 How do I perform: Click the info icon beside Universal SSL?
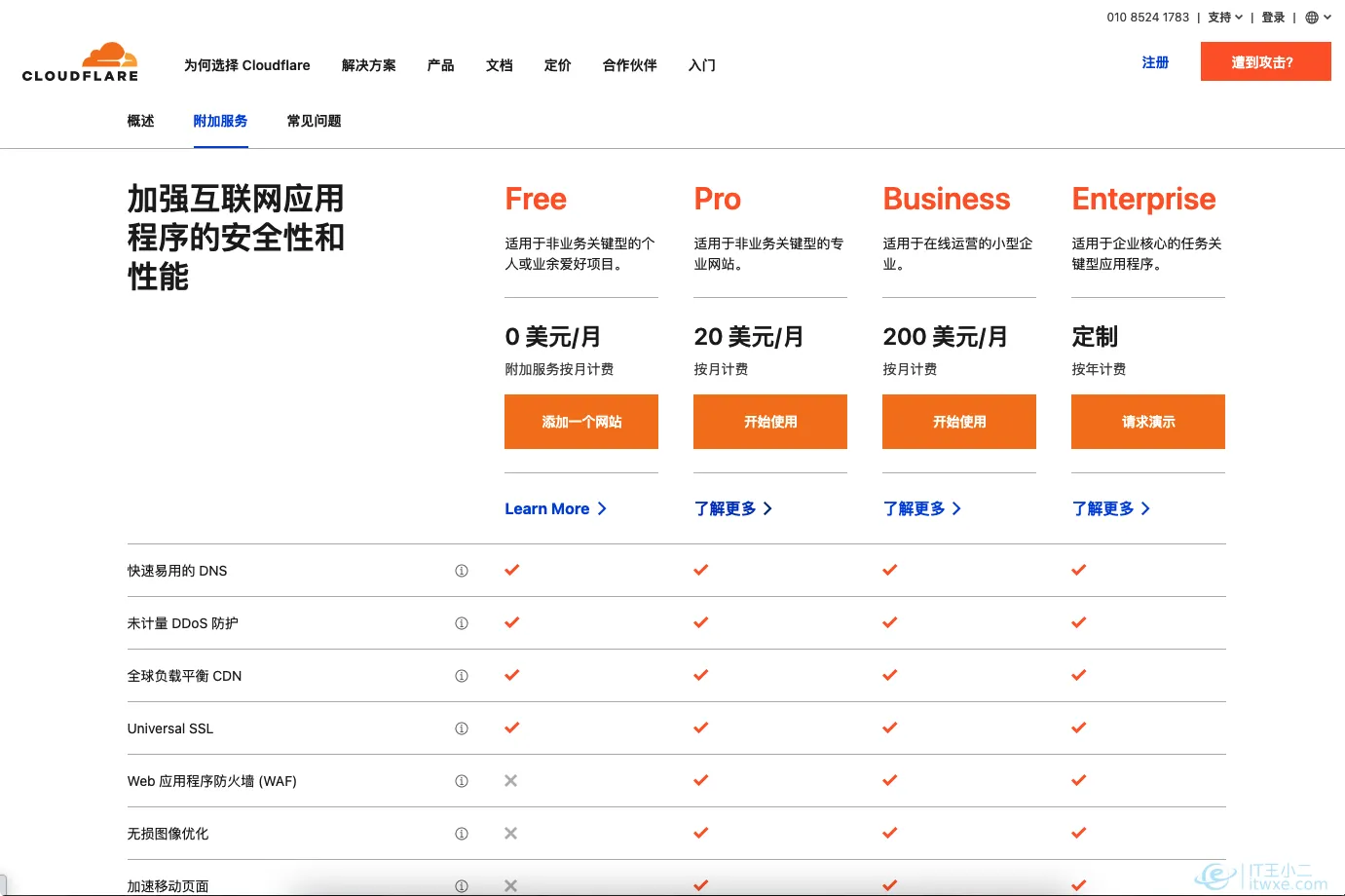point(462,728)
